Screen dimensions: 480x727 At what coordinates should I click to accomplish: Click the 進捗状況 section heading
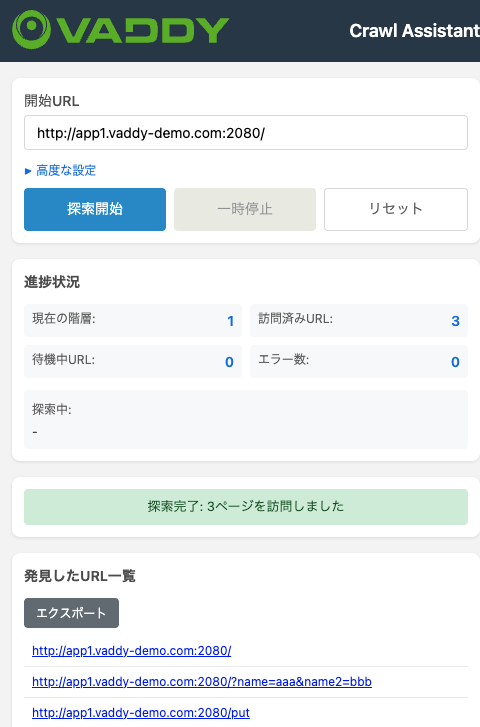point(51,282)
